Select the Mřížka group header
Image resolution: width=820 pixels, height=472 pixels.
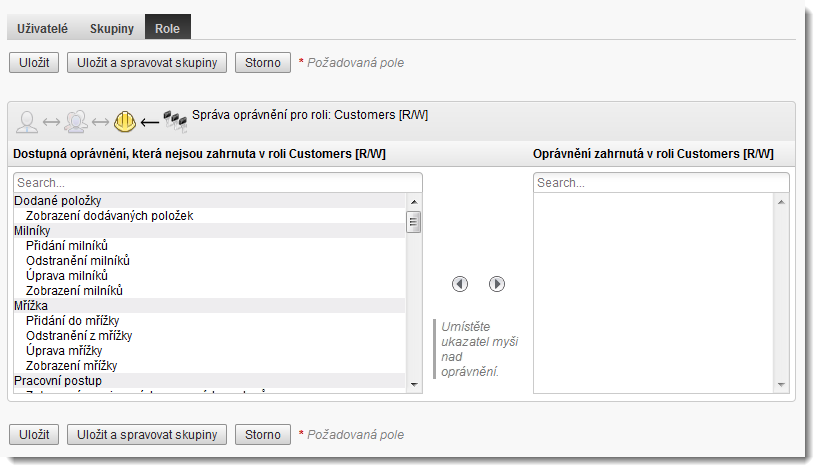point(209,306)
